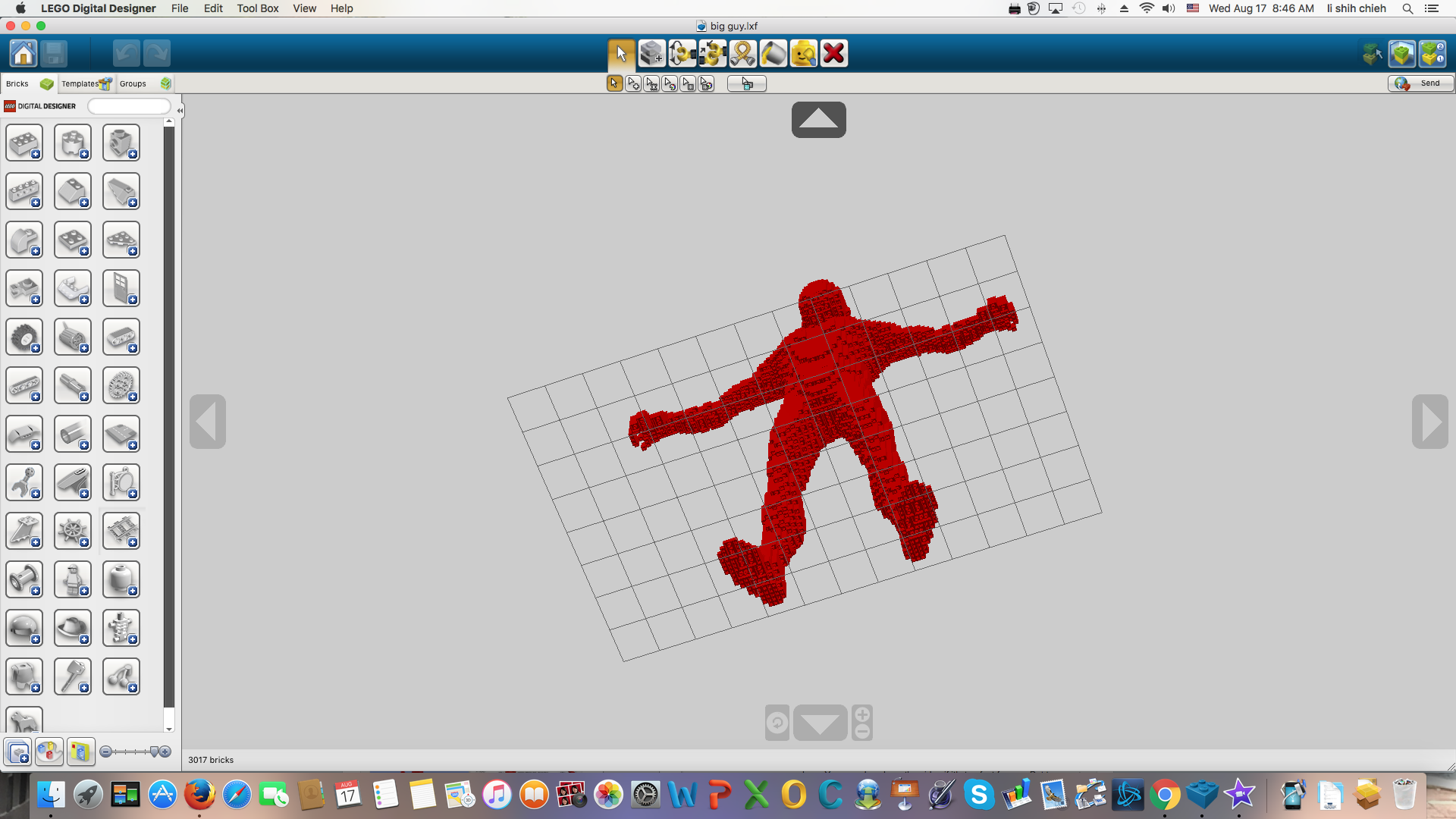
Task: Open the Tool Box menu
Action: pyautogui.click(x=257, y=8)
